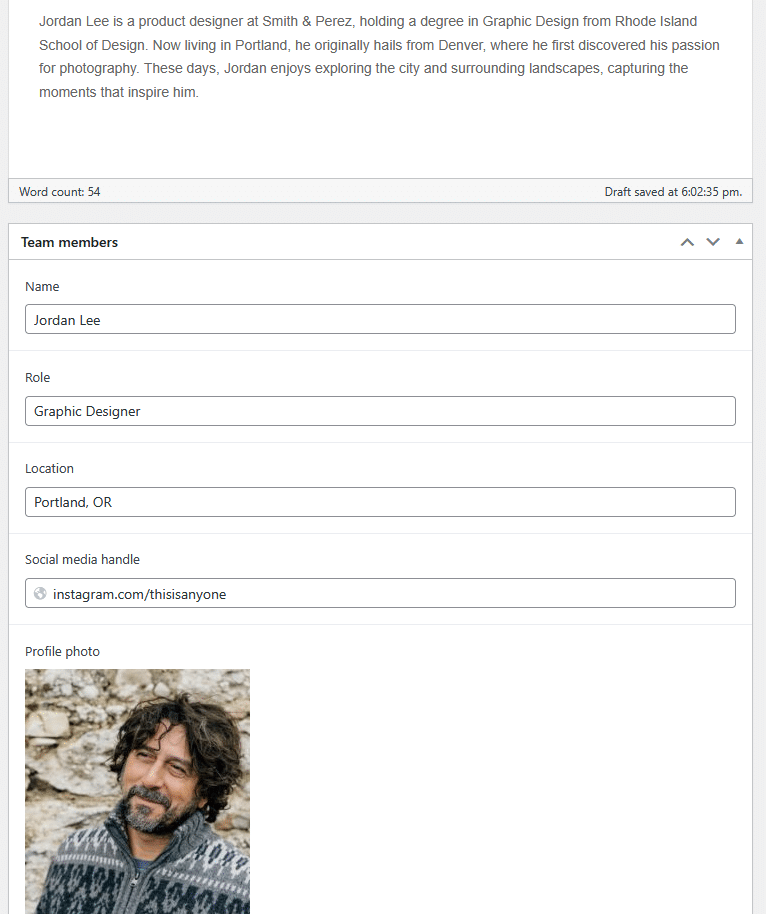Click the Location field showing Portland, OR
The width and height of the screenshot is (766, 914).
click(x=380, y=501)
